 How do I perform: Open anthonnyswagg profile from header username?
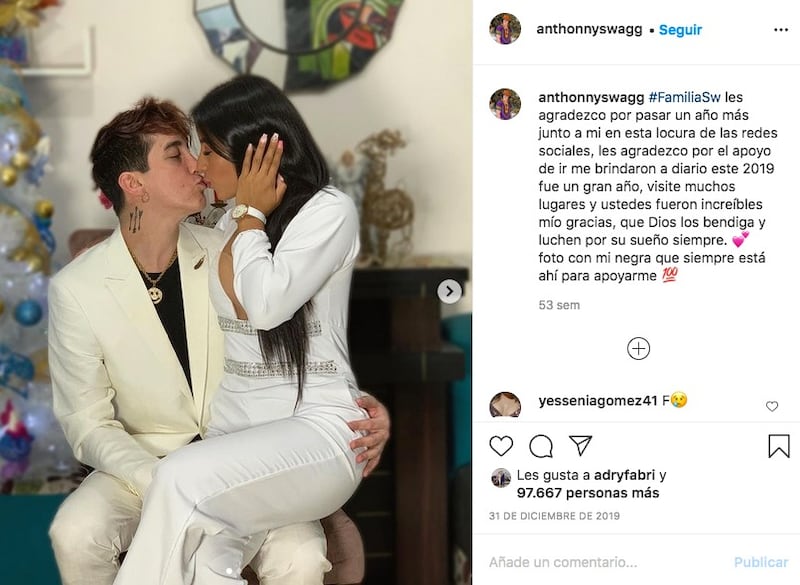coord(589,30)
